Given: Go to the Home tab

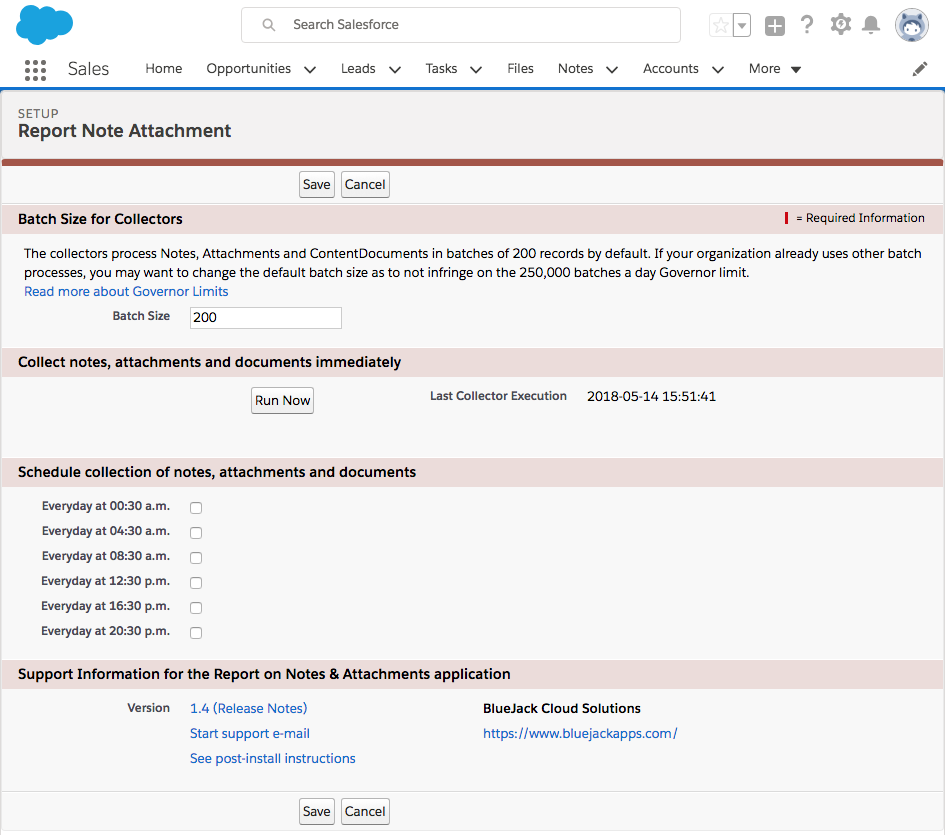Looking at the screenshot, I should 163,69.
